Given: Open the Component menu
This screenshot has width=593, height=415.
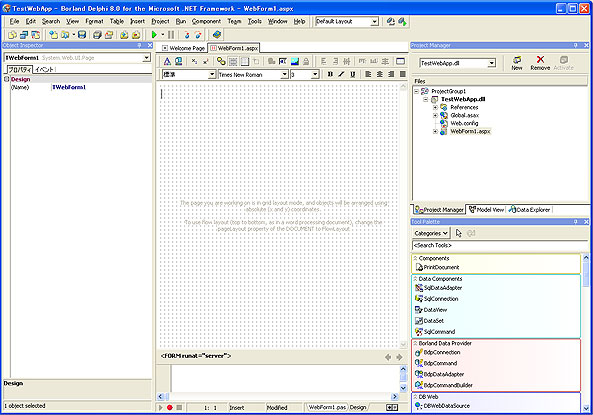Looking at the screenshot, I should point(206,22).
